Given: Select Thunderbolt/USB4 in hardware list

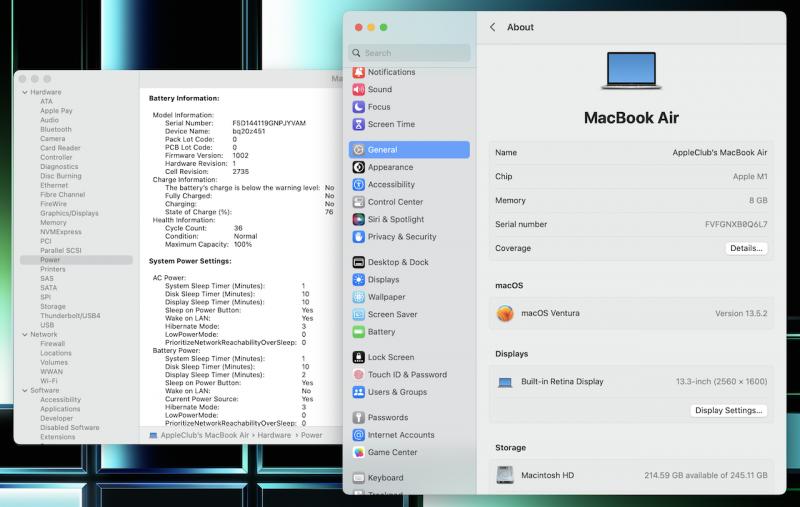Looking at the screenshot, I should coord(70,316).
